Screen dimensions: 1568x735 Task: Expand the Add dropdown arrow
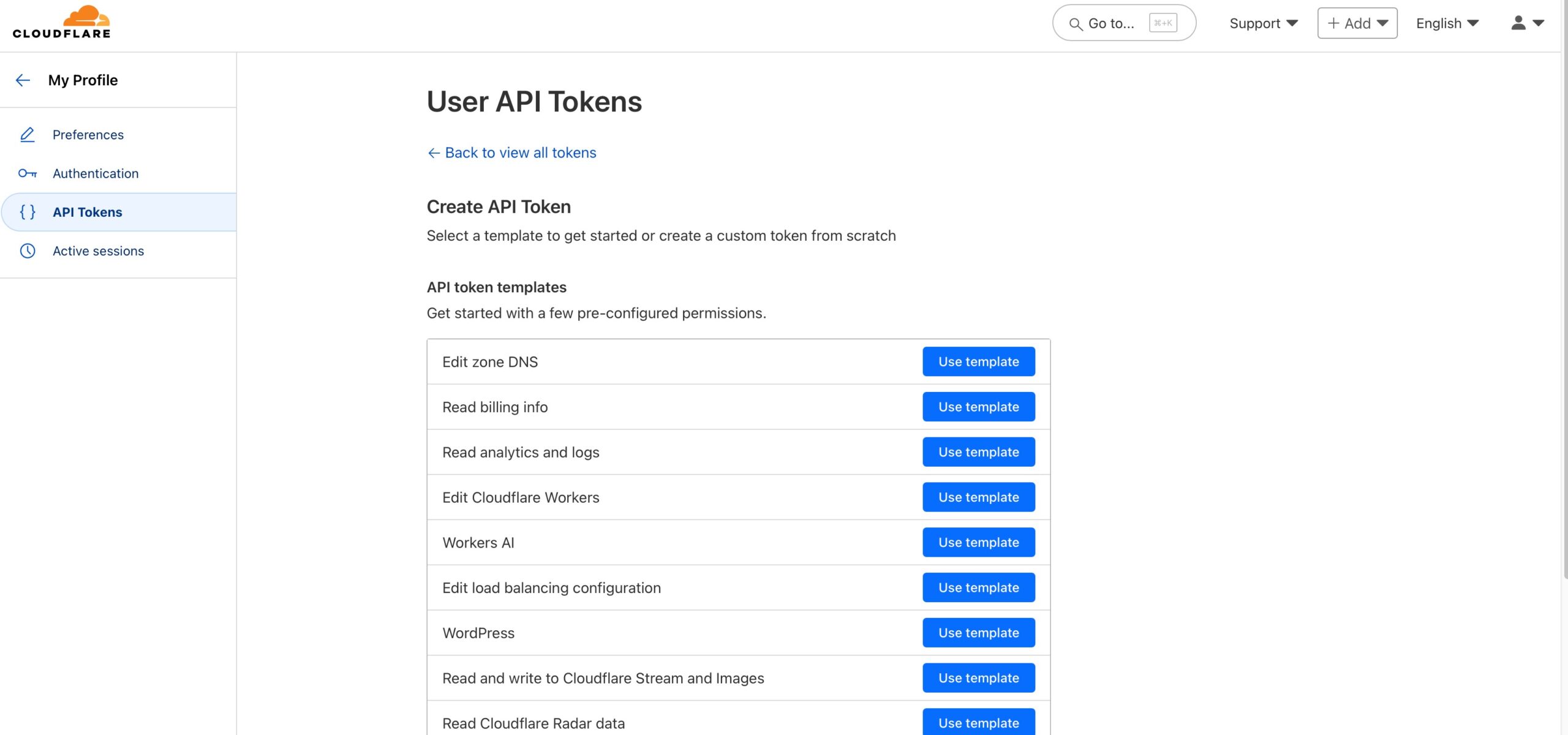click(1382, 23)
